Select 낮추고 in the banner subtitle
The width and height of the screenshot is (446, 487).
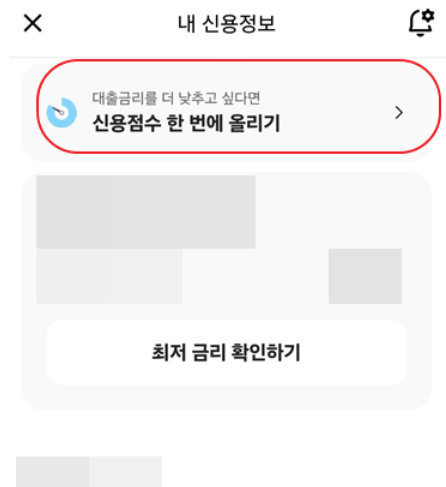point(198,98)
